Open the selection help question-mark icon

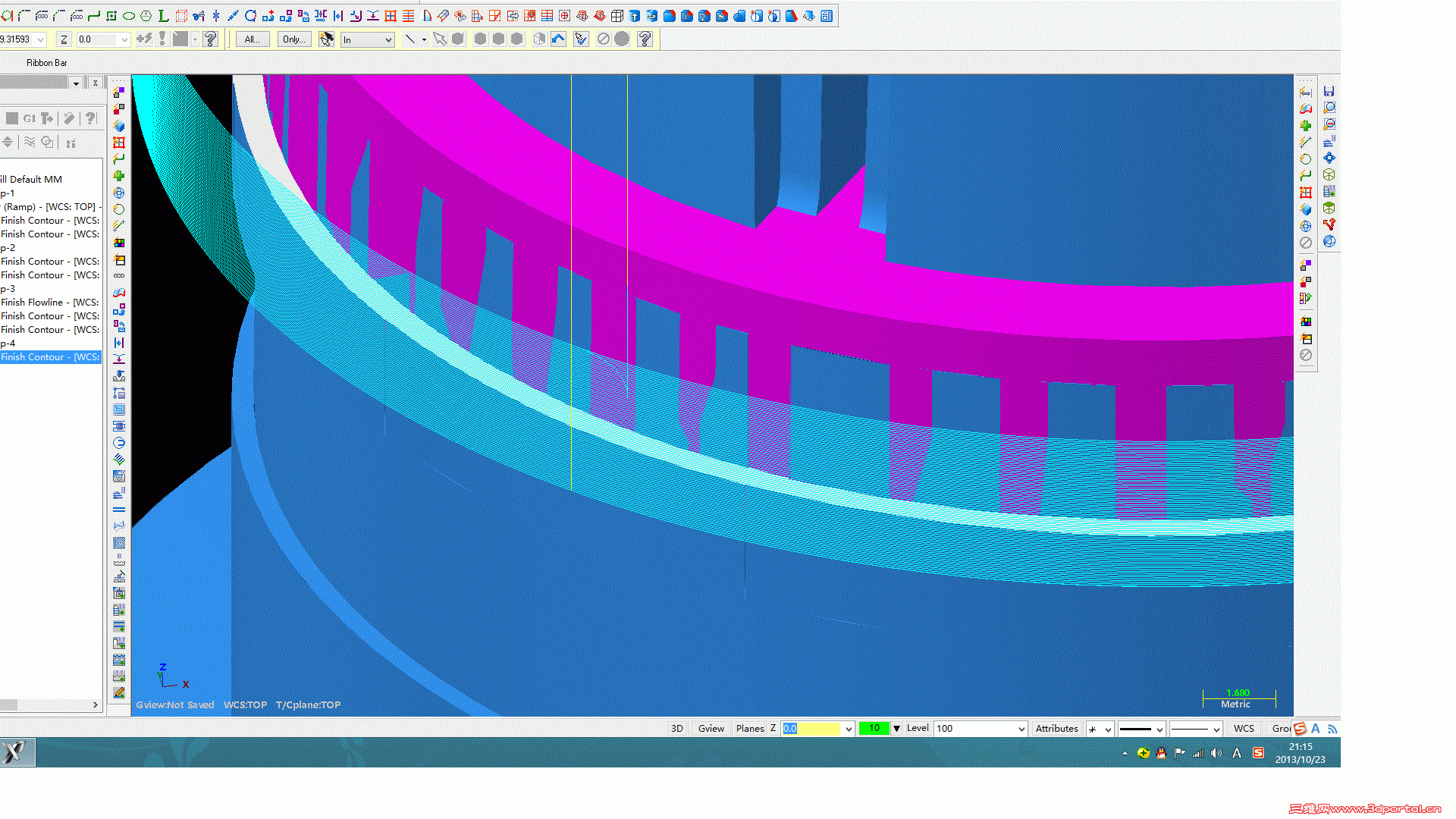[x=645, y=39]
